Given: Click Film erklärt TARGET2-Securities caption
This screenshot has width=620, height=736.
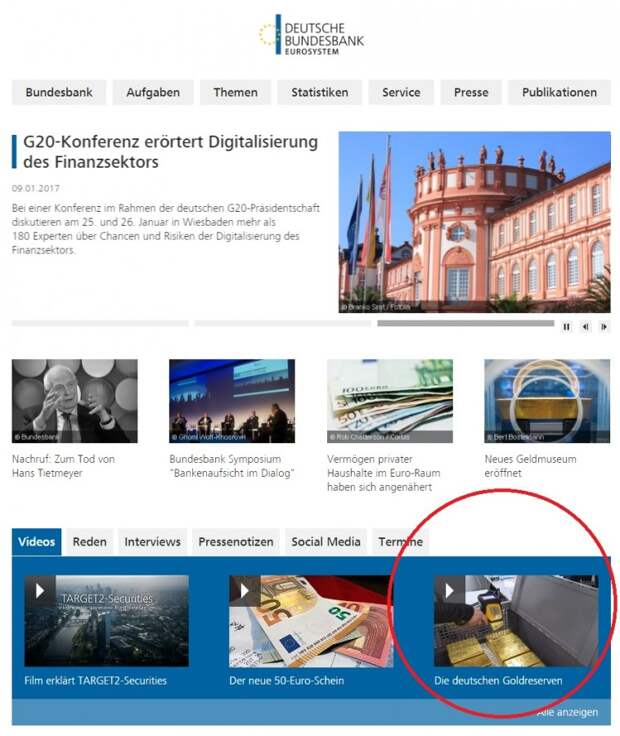Looking at the screenshot, I should click(96, 681).
